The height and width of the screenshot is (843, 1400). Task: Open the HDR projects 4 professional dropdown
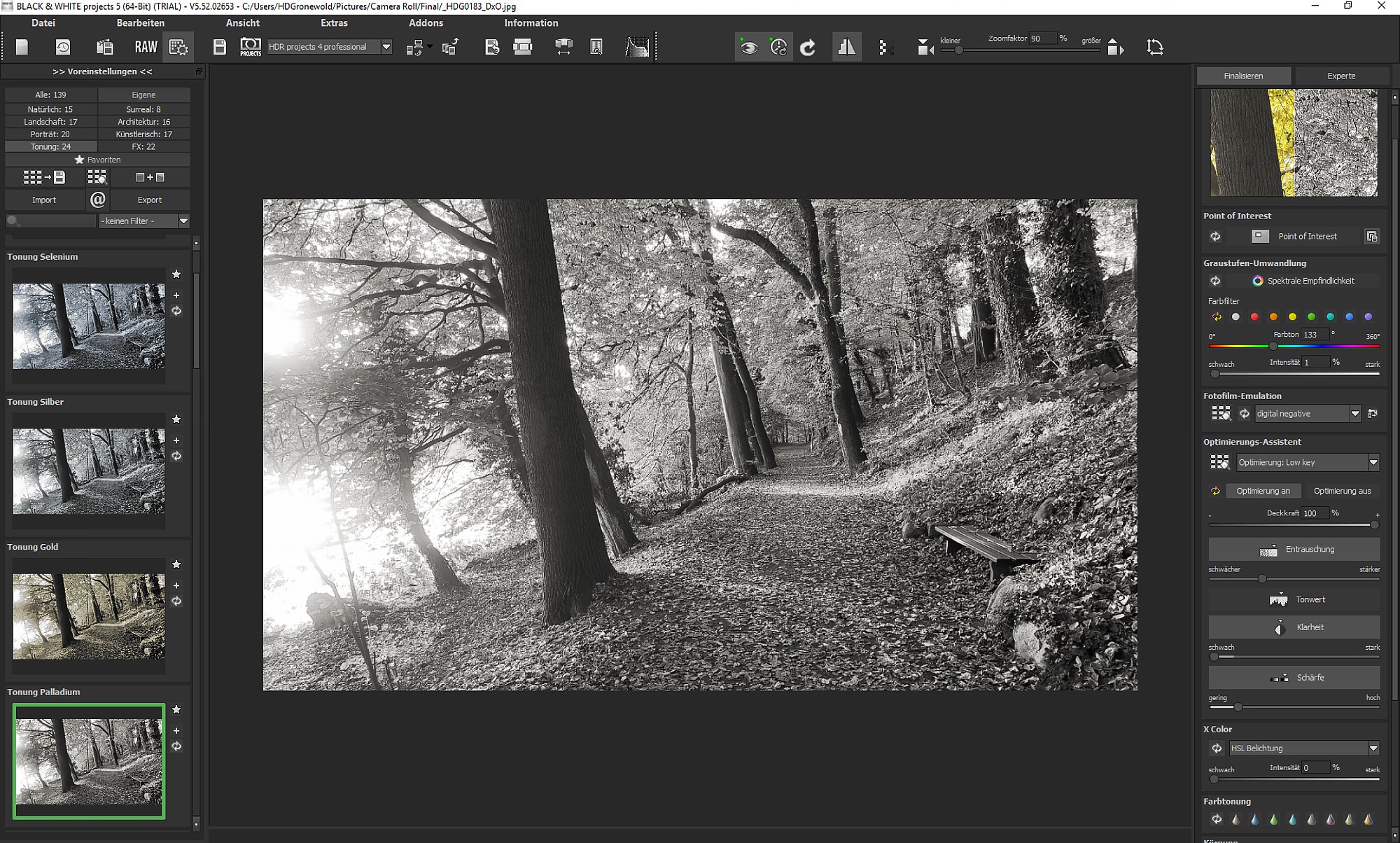pos(329,47)
